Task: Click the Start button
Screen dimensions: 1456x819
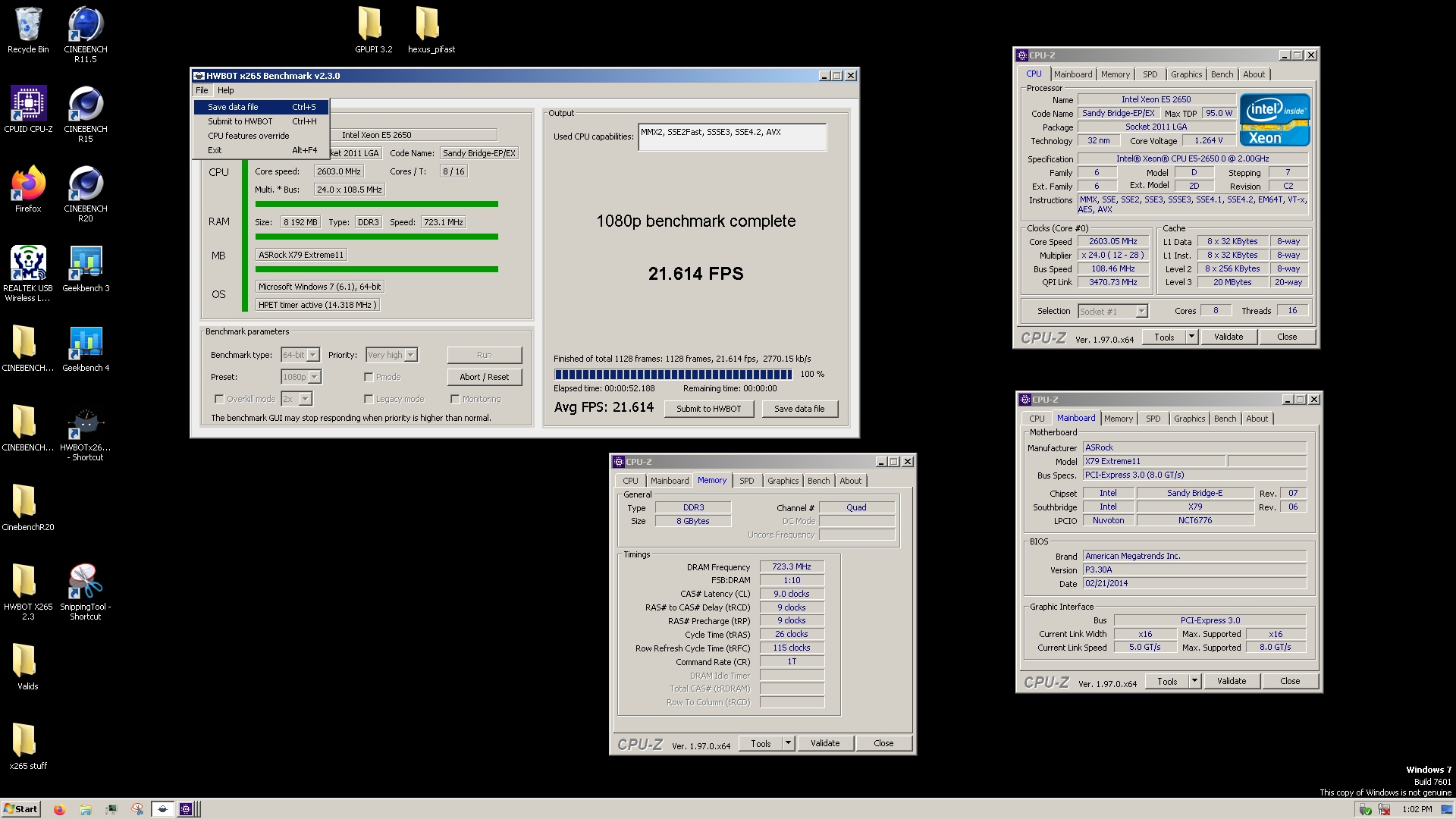Action: point(20,809)
